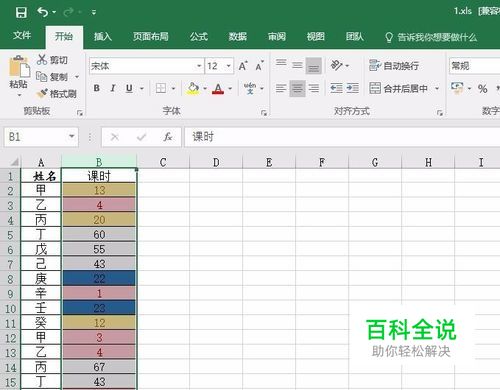Click the Percent Style % icon

point(482,89)
